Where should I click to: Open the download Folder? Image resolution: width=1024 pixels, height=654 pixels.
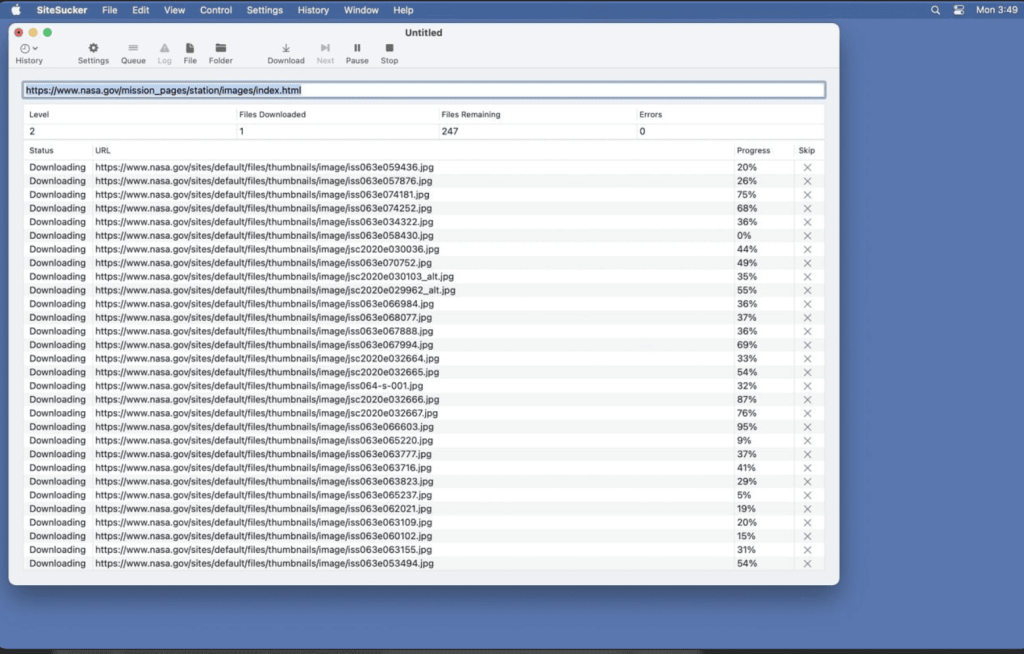coord(220,52)
